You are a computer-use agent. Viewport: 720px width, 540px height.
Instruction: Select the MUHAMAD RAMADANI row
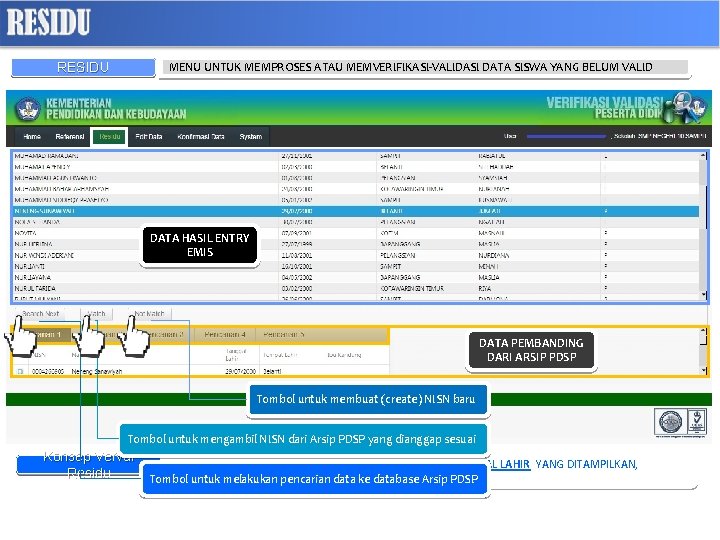[x=356, y=156]
